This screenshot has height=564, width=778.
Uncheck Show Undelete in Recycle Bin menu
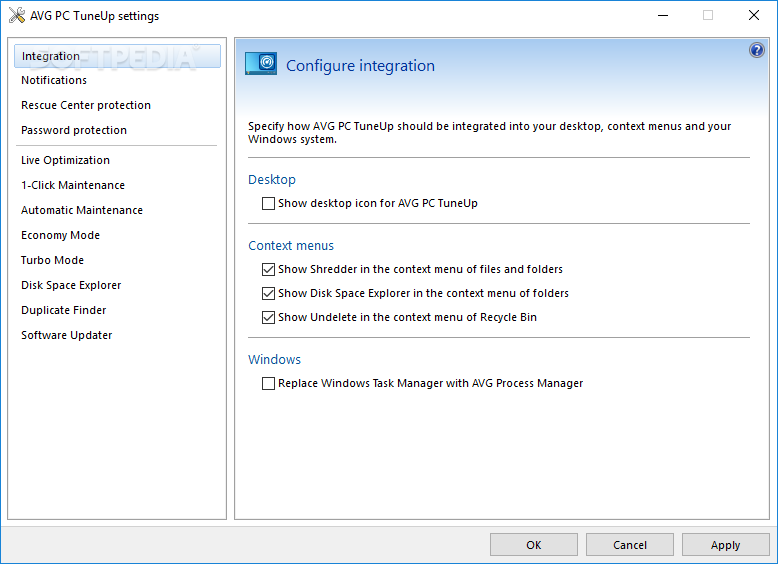[x=268, y=317]
